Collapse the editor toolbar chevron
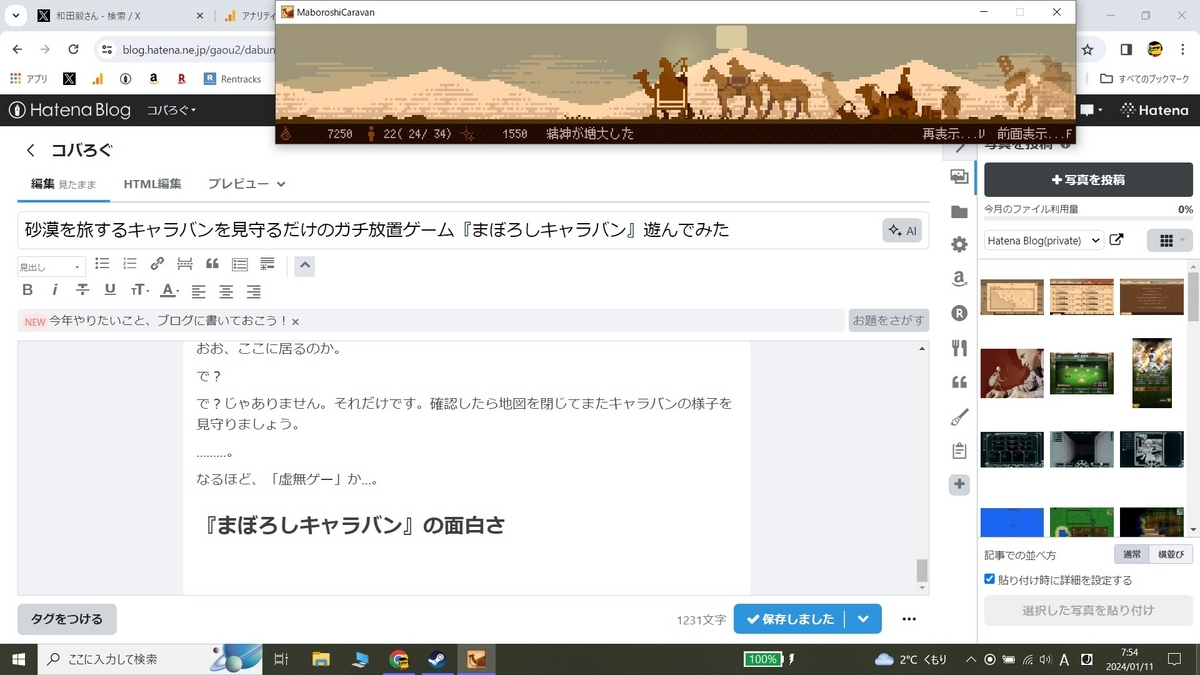1200x675 pixels. (x=305, y=265)
